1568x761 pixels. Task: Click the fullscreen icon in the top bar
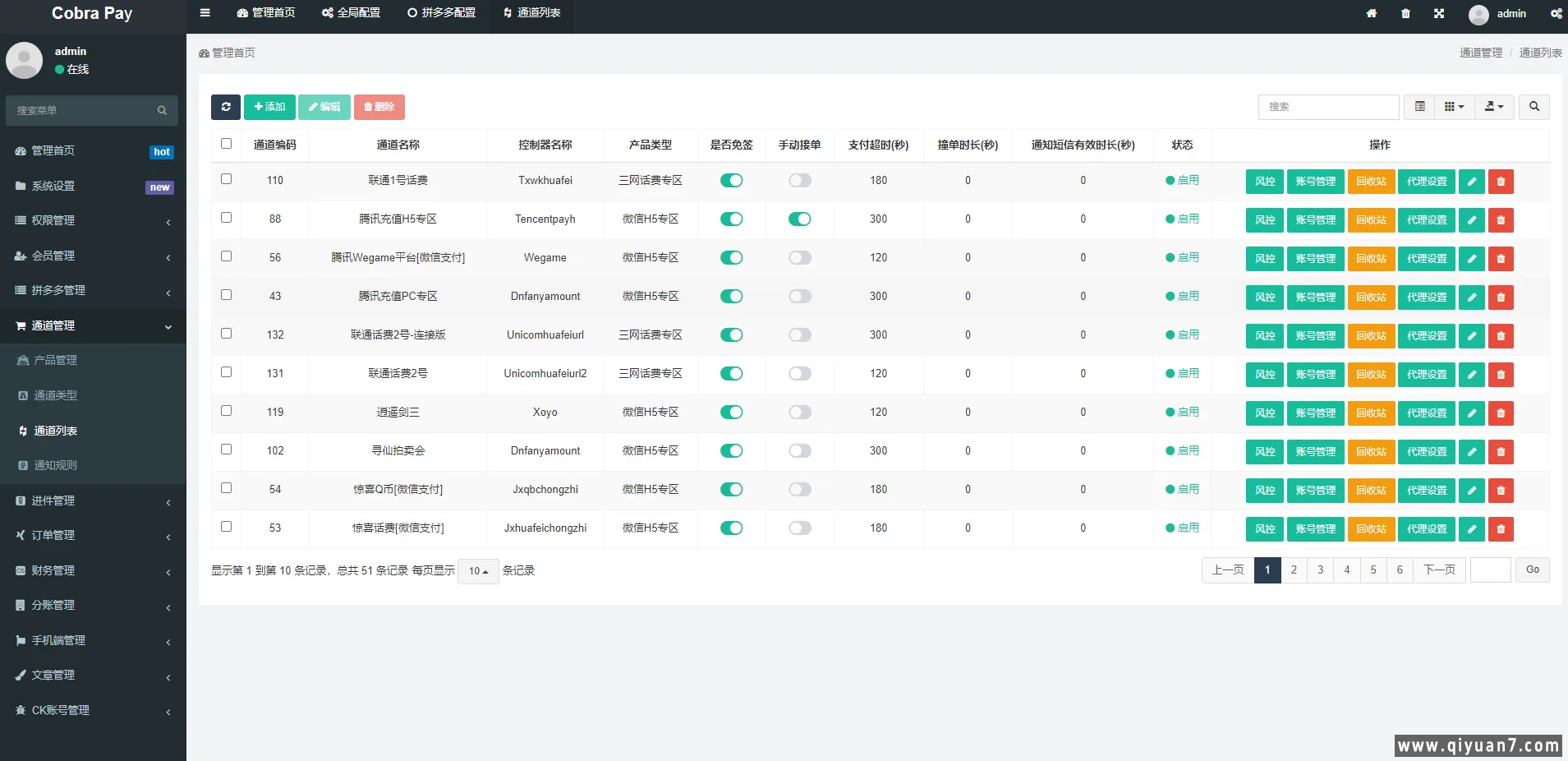click(1438, 13)
